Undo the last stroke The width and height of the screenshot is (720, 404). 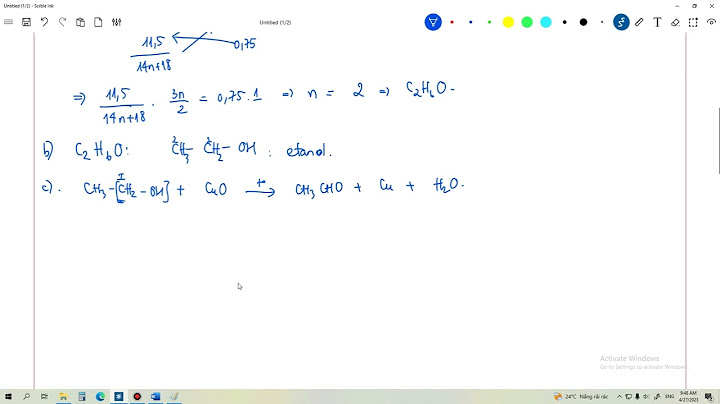tap(44, 22)
